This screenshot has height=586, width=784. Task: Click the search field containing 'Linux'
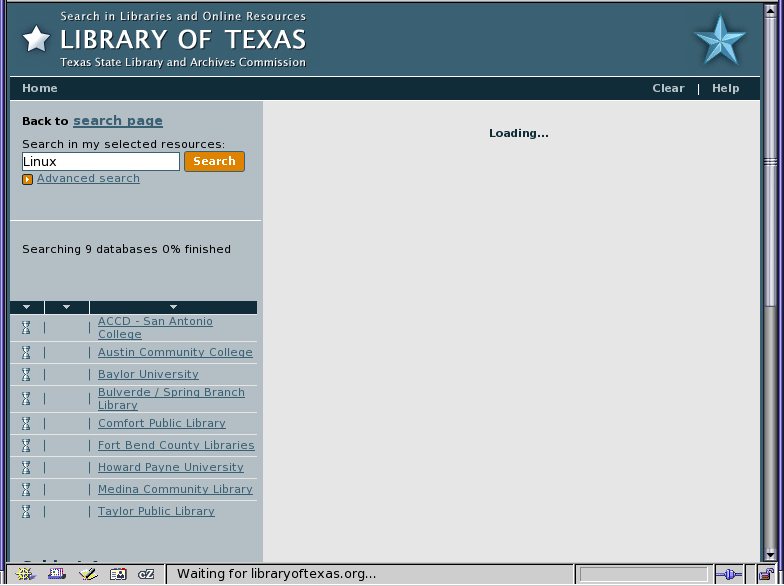100,161
